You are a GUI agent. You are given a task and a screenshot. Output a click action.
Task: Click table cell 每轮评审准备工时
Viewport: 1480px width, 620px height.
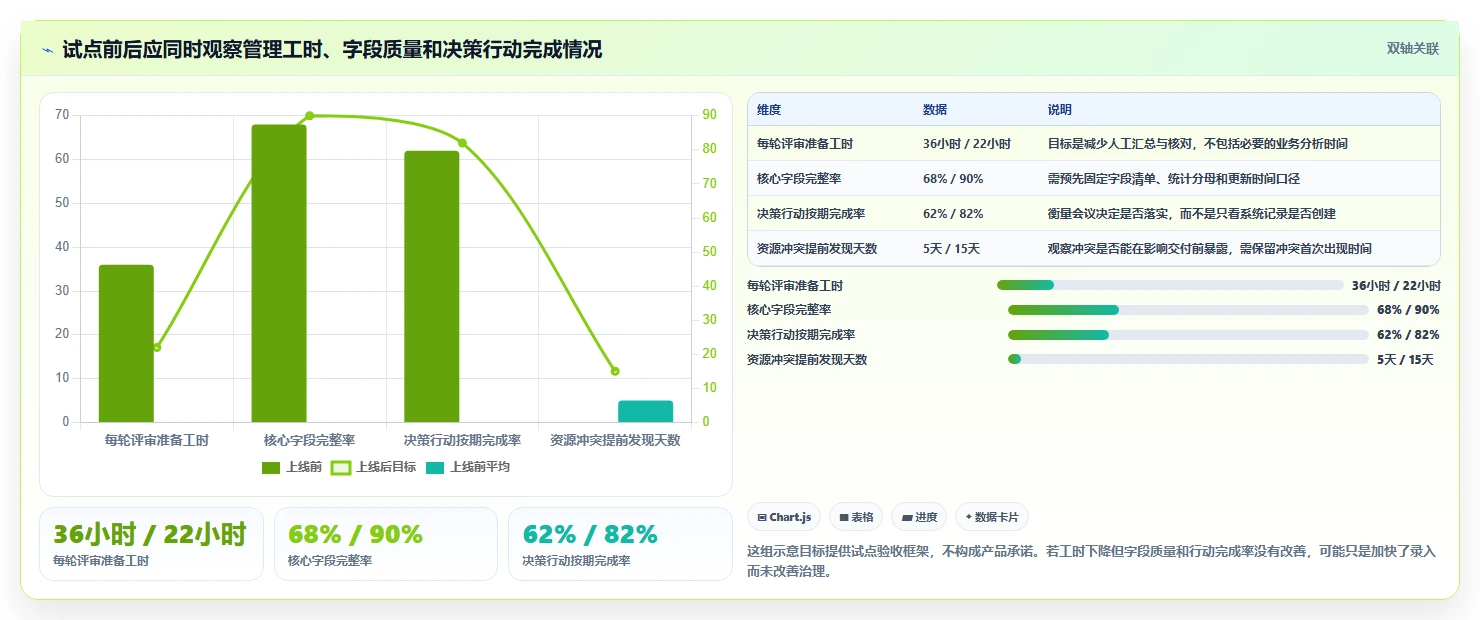pyautogui.click(x=805, y=144)
